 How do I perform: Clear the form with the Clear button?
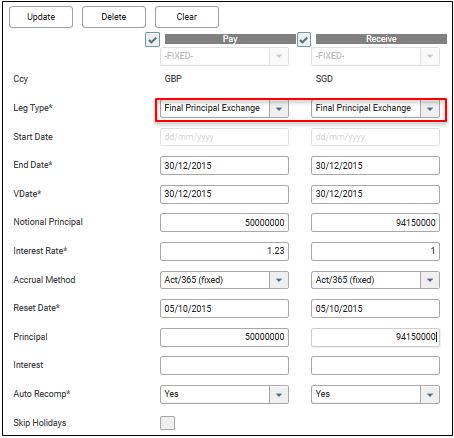pos(187,17)
